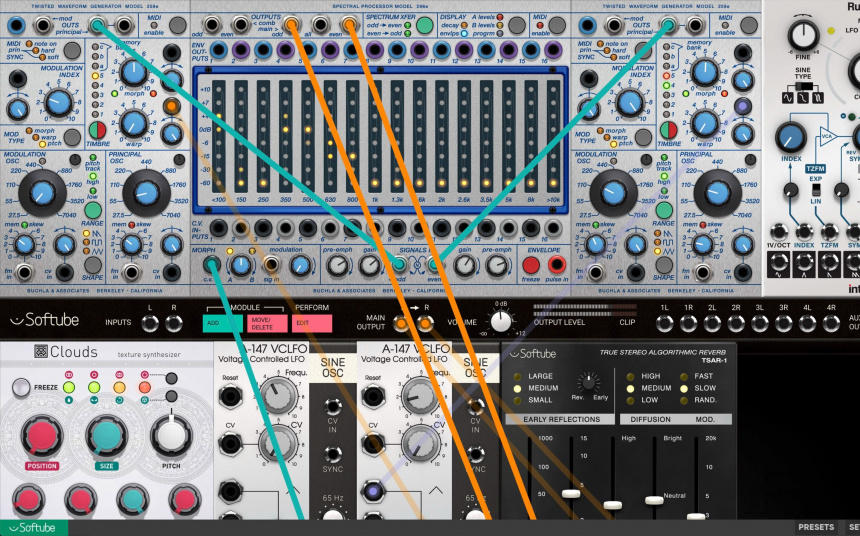Click the Reset jack on first A-147 VCLFO
The height and width of the screenshot is (536, 860).
230,396
